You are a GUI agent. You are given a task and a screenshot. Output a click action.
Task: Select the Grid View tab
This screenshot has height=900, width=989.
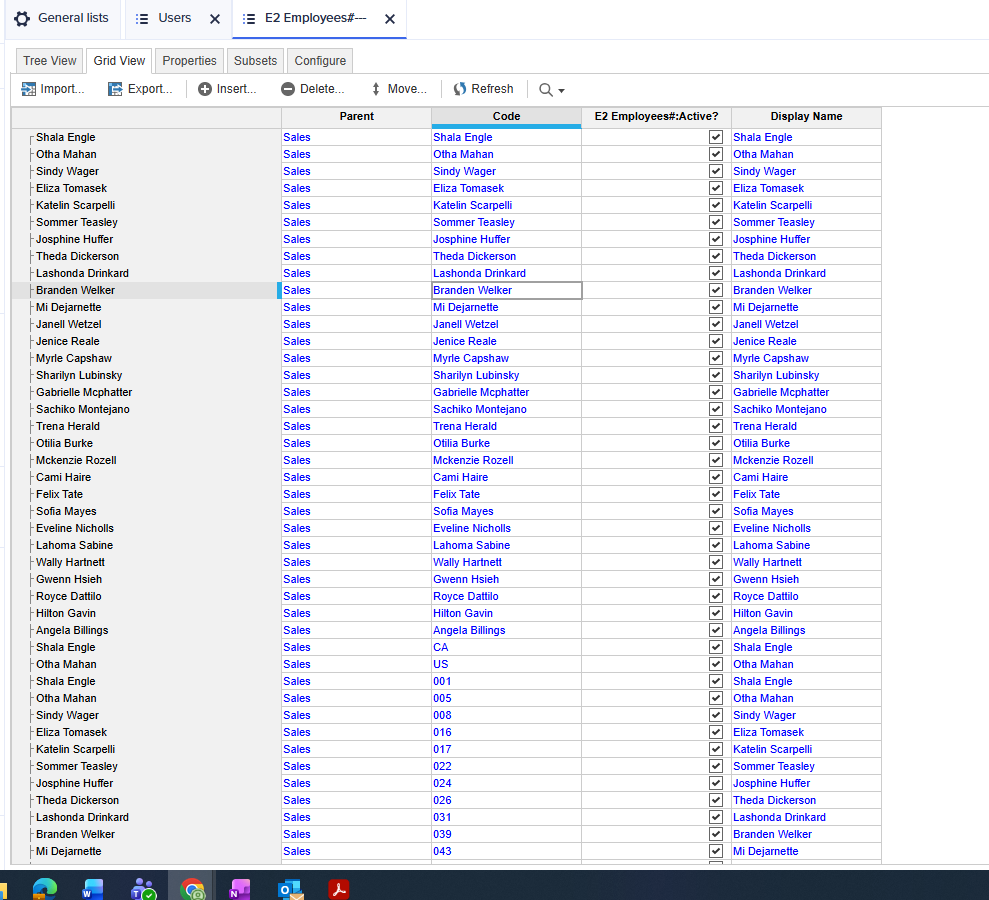(x=119, y=61)
